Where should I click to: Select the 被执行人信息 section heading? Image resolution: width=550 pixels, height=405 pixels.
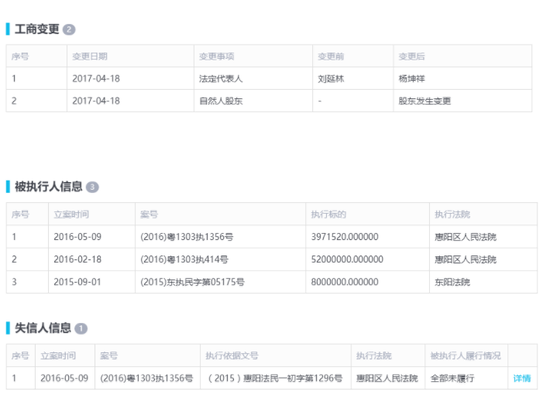pyautogui.click(x=48, y=187)
